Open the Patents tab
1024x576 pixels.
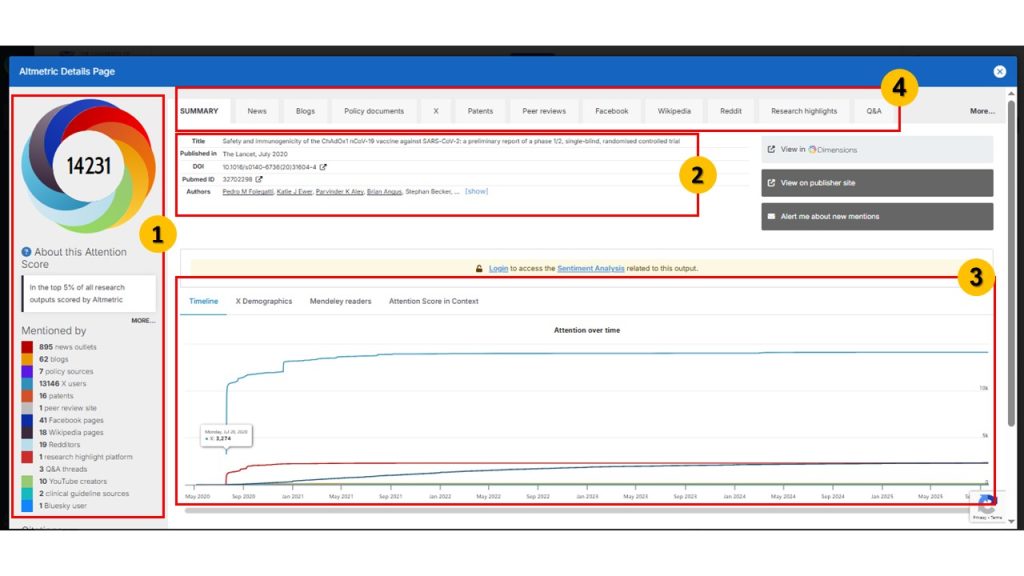point(480,111)
